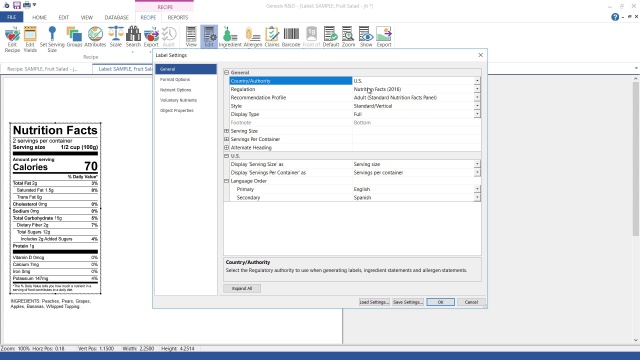The image size is (640, 360).
Task: Switch to the REPORTS ribbon tab
Action: 178,18
